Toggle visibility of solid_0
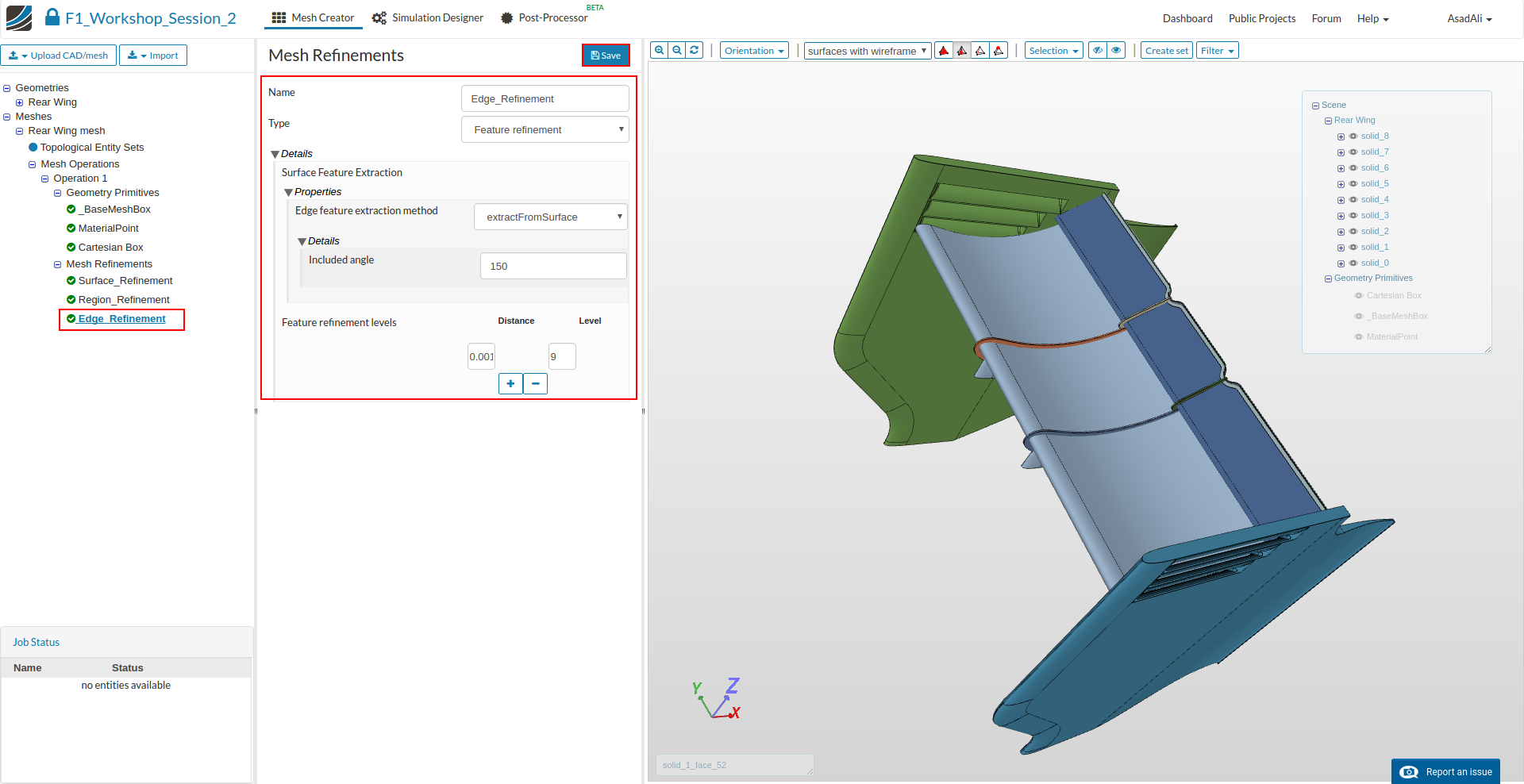 [x=1353, y=263]
